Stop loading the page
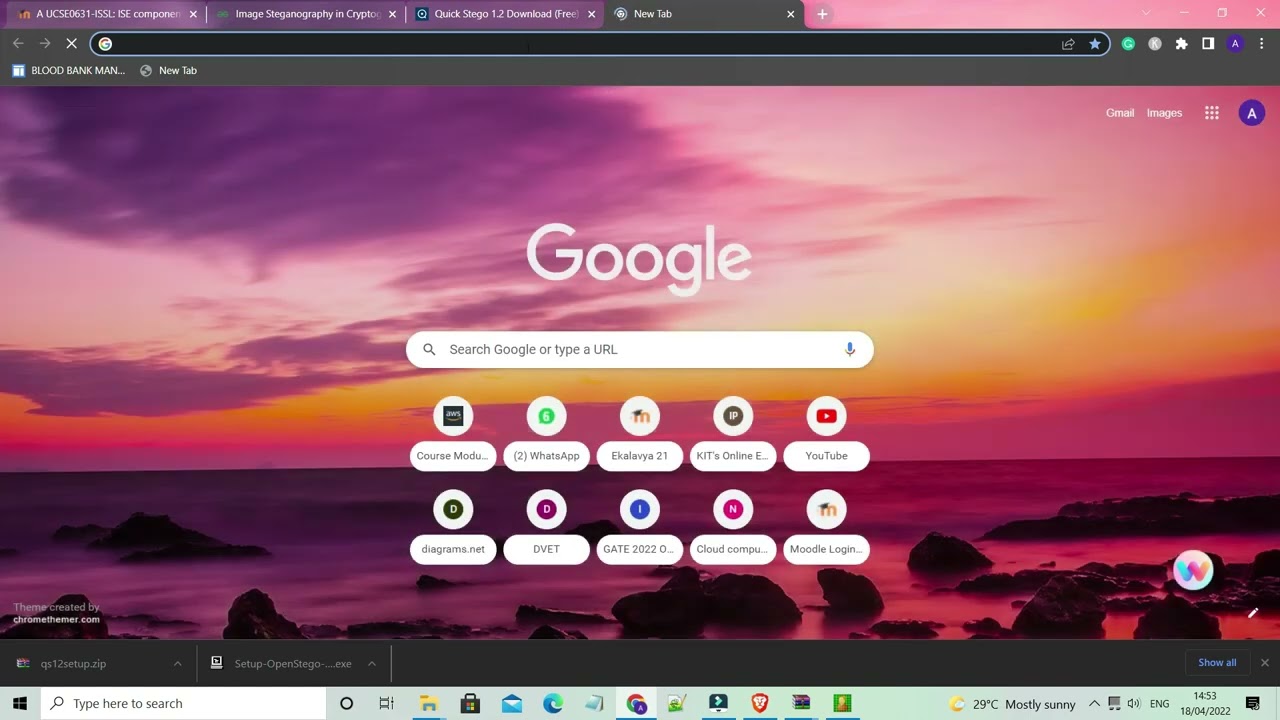 tap(71, 44)
